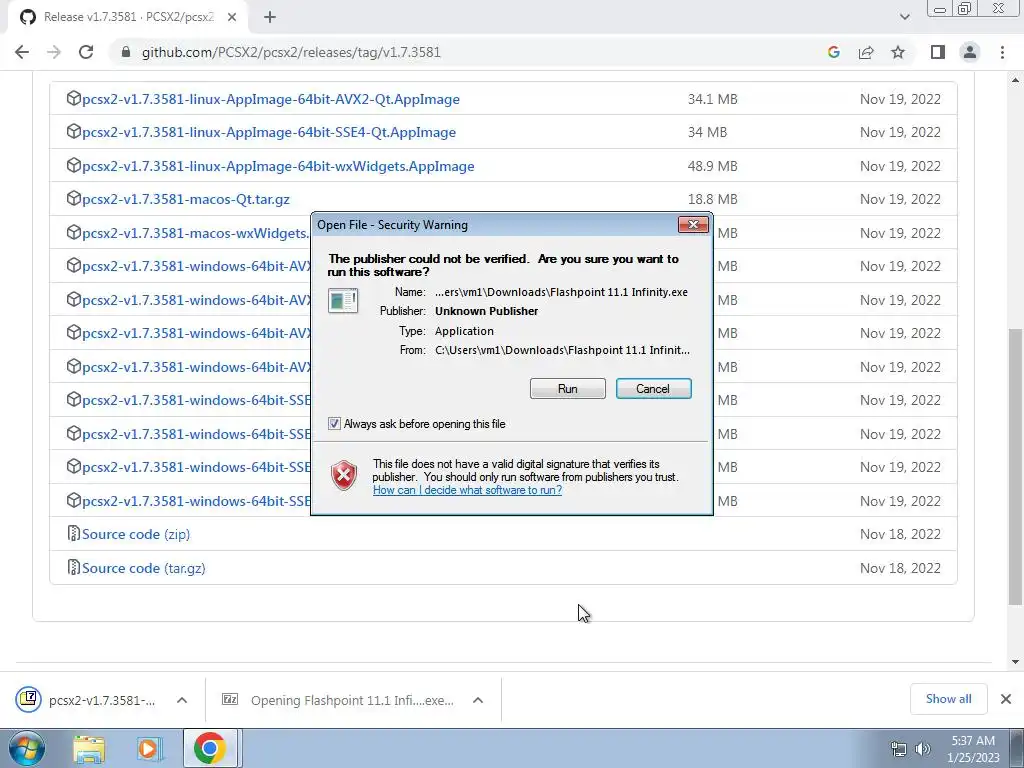The width and height of the screenshot is (1024, 768).
Task: Open 'How can I decide what software to run?' link
Action: click(467, 490)
